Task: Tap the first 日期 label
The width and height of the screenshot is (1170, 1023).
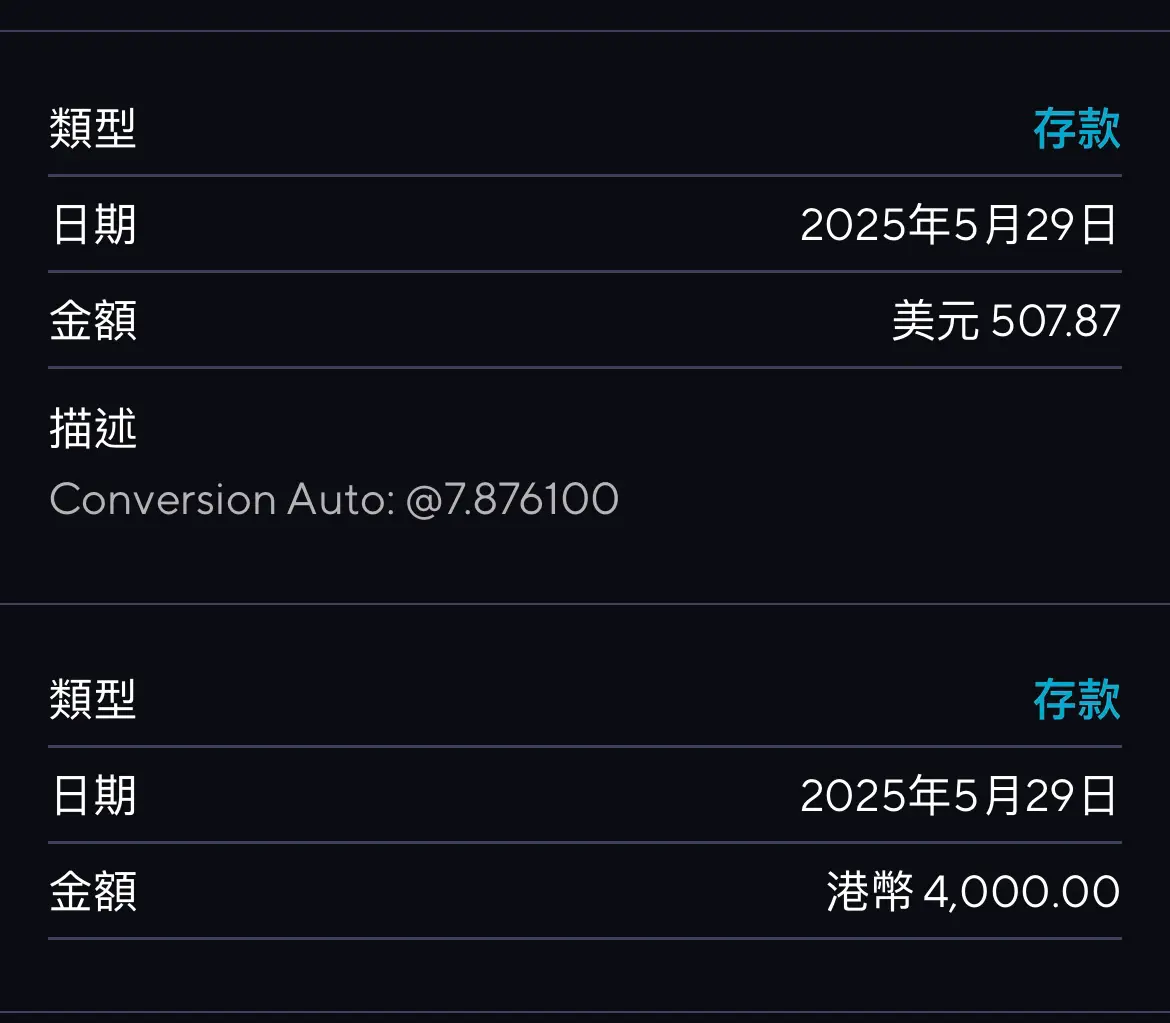Action: point(94,225)
